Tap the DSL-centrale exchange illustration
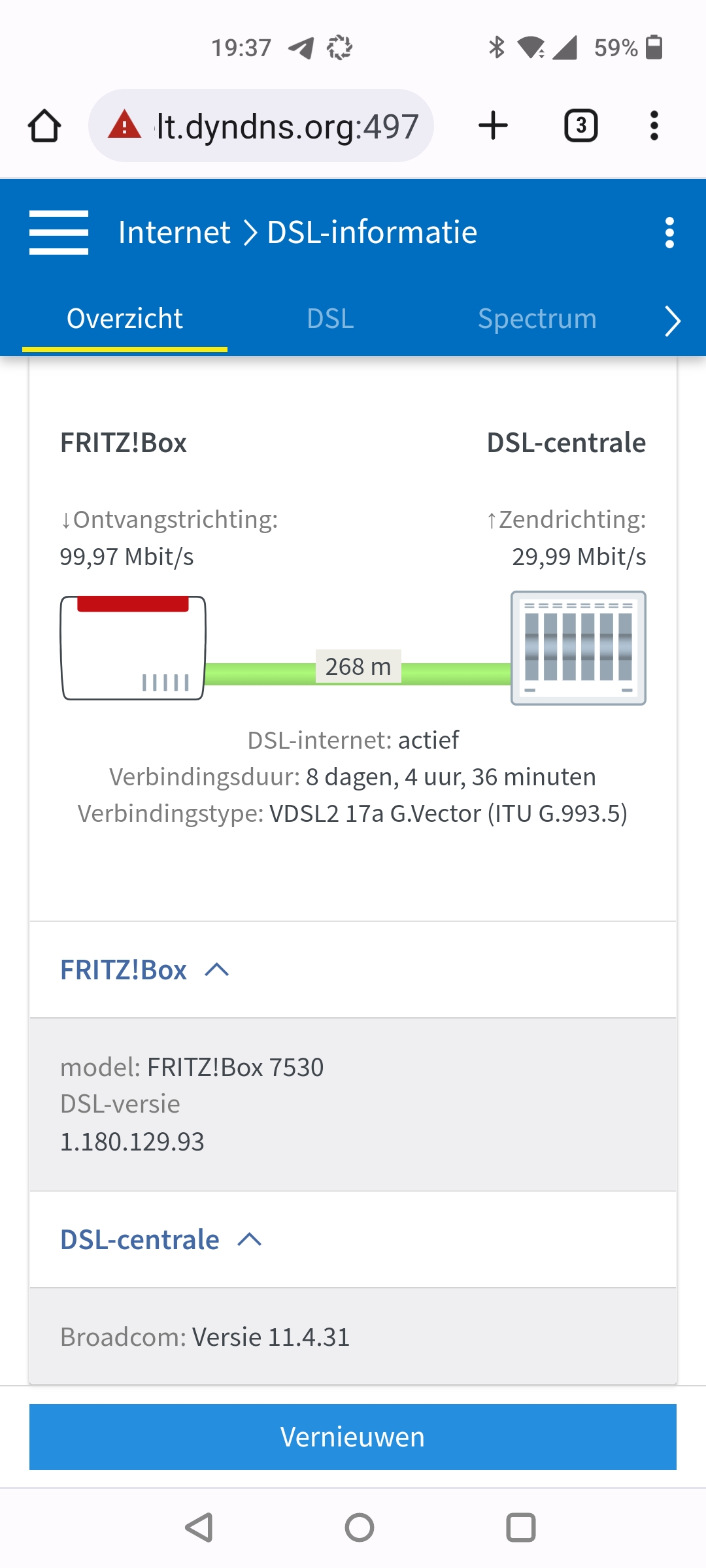This screenshot has width=706, height=1568. point(578,648)
